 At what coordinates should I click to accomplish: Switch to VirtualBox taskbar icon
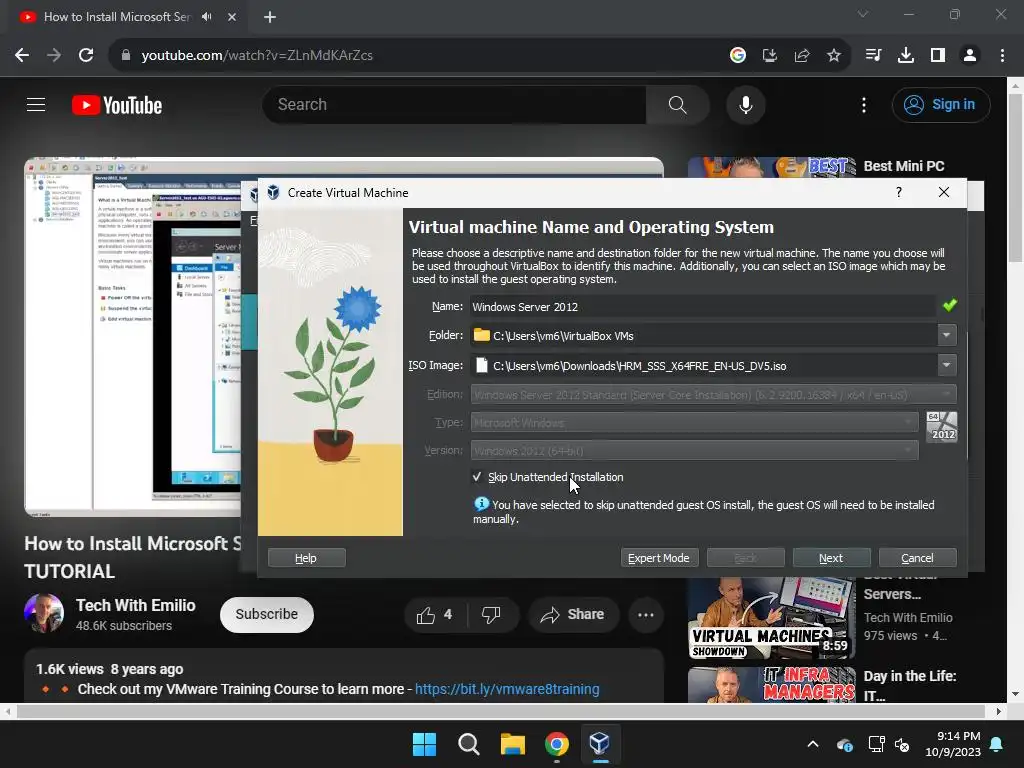tap(600, 743)
